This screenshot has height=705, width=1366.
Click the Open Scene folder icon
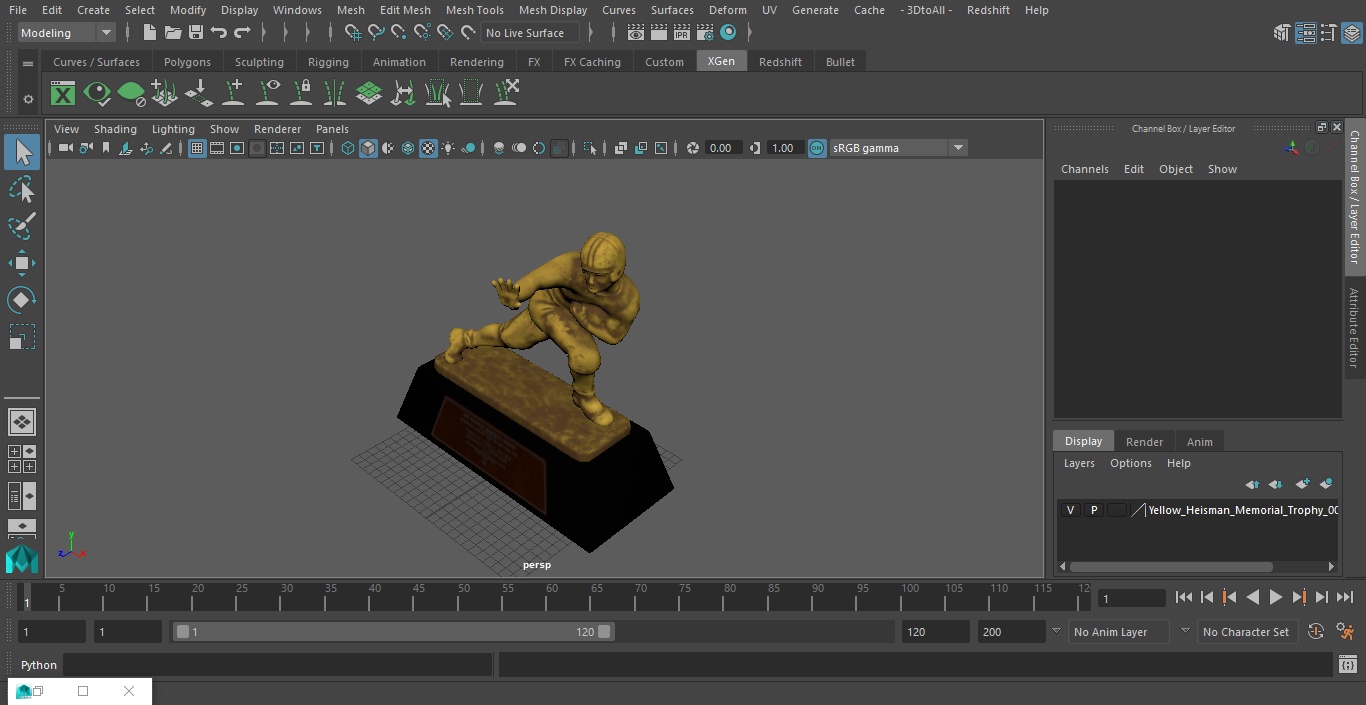point(172,33)
